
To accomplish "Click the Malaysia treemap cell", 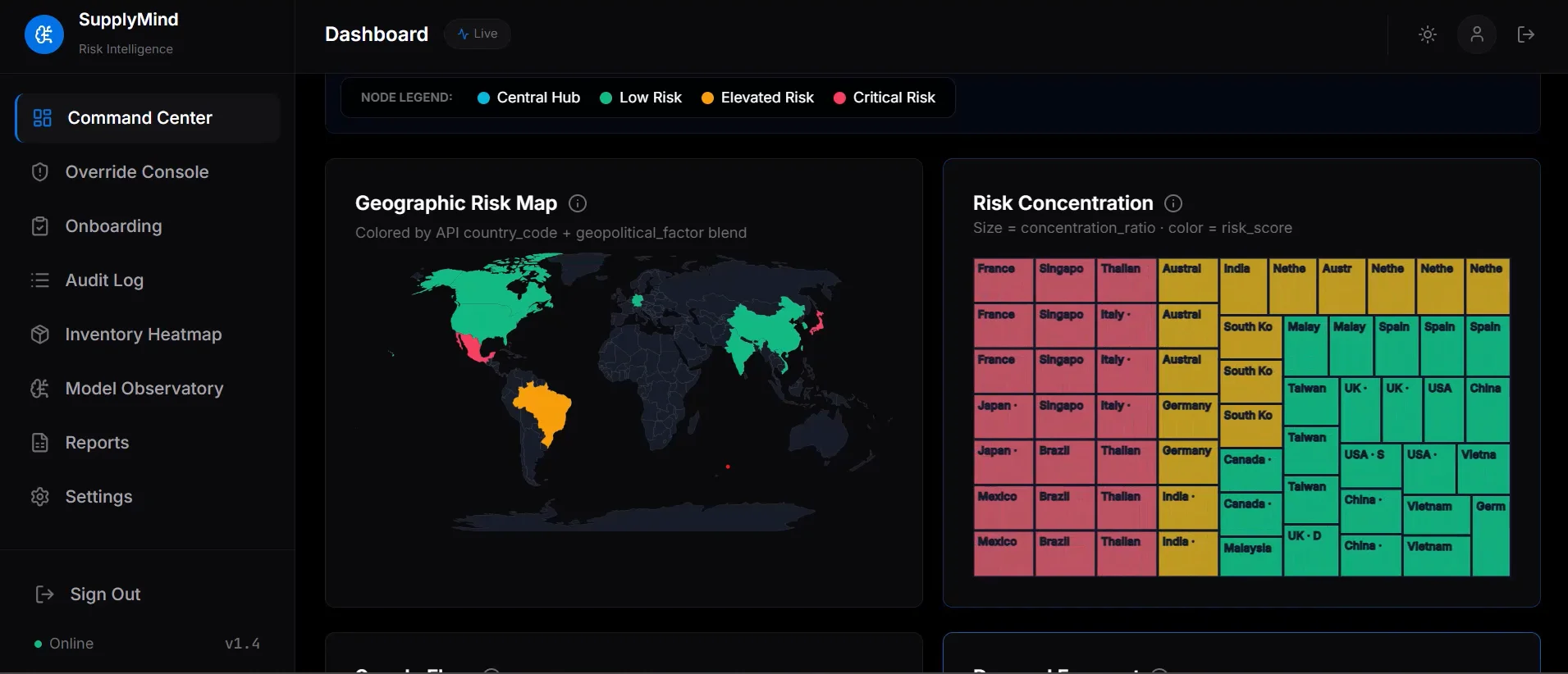I will (x=1250, y=557).
